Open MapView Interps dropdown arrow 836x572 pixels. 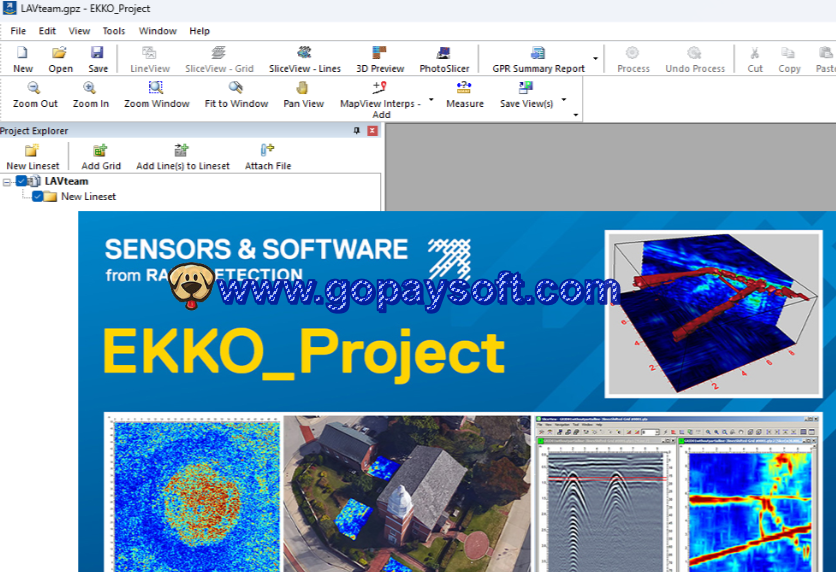coord(431,100)
